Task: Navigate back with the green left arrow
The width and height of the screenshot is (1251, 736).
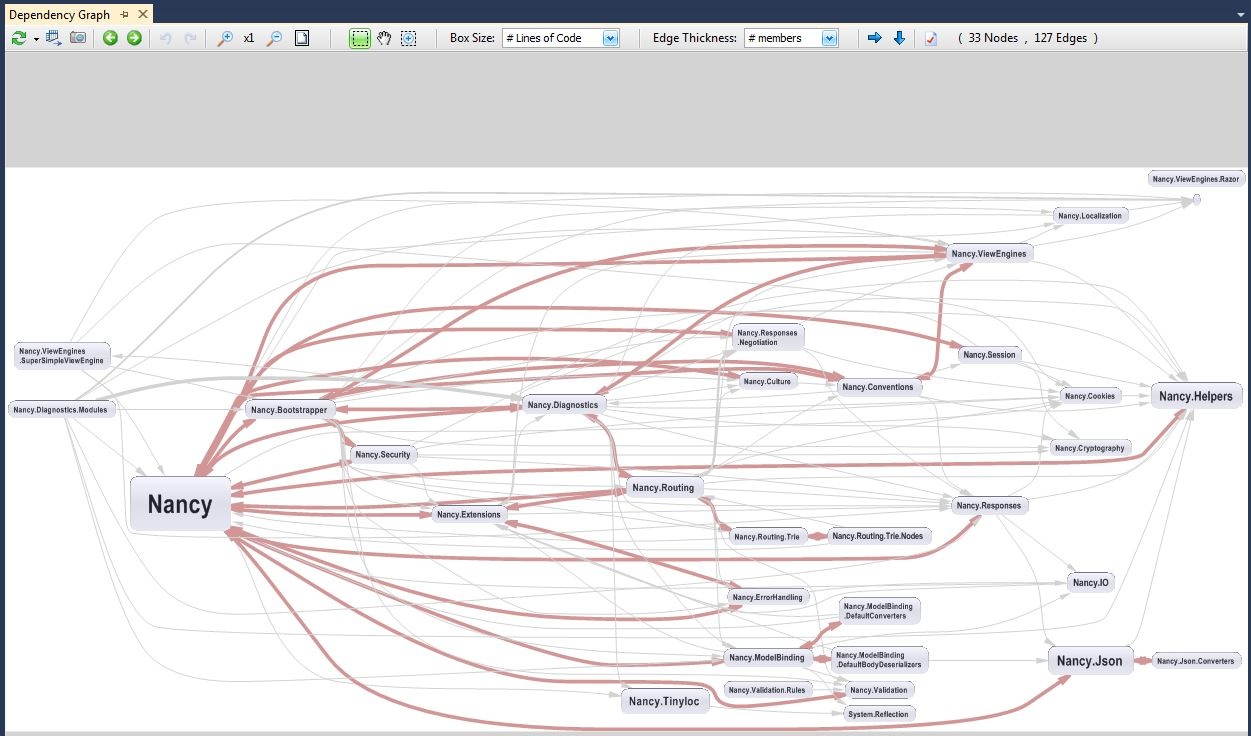Action: pyautogui.click(x=111, y=38)
